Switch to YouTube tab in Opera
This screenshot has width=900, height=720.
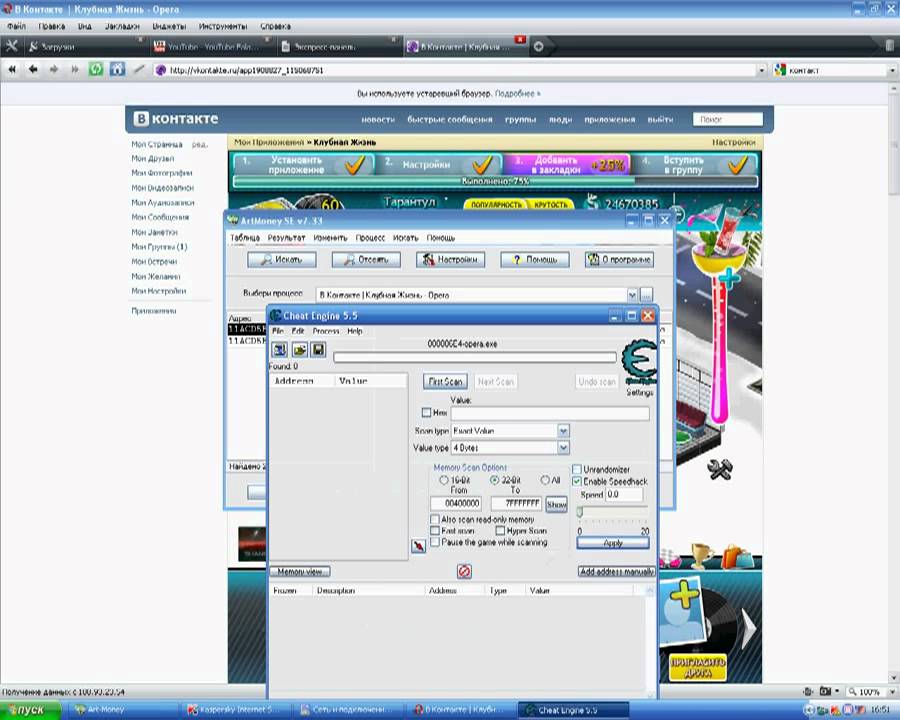211,47
